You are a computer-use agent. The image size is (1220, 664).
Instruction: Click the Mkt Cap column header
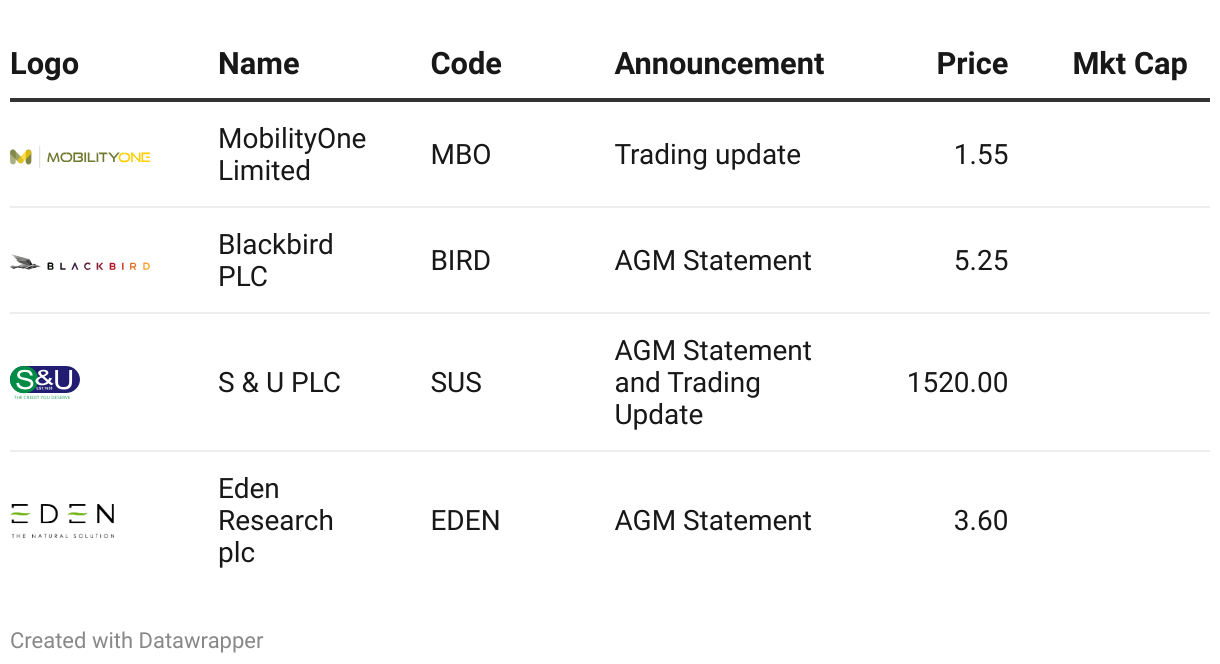tap(1129, 64)
